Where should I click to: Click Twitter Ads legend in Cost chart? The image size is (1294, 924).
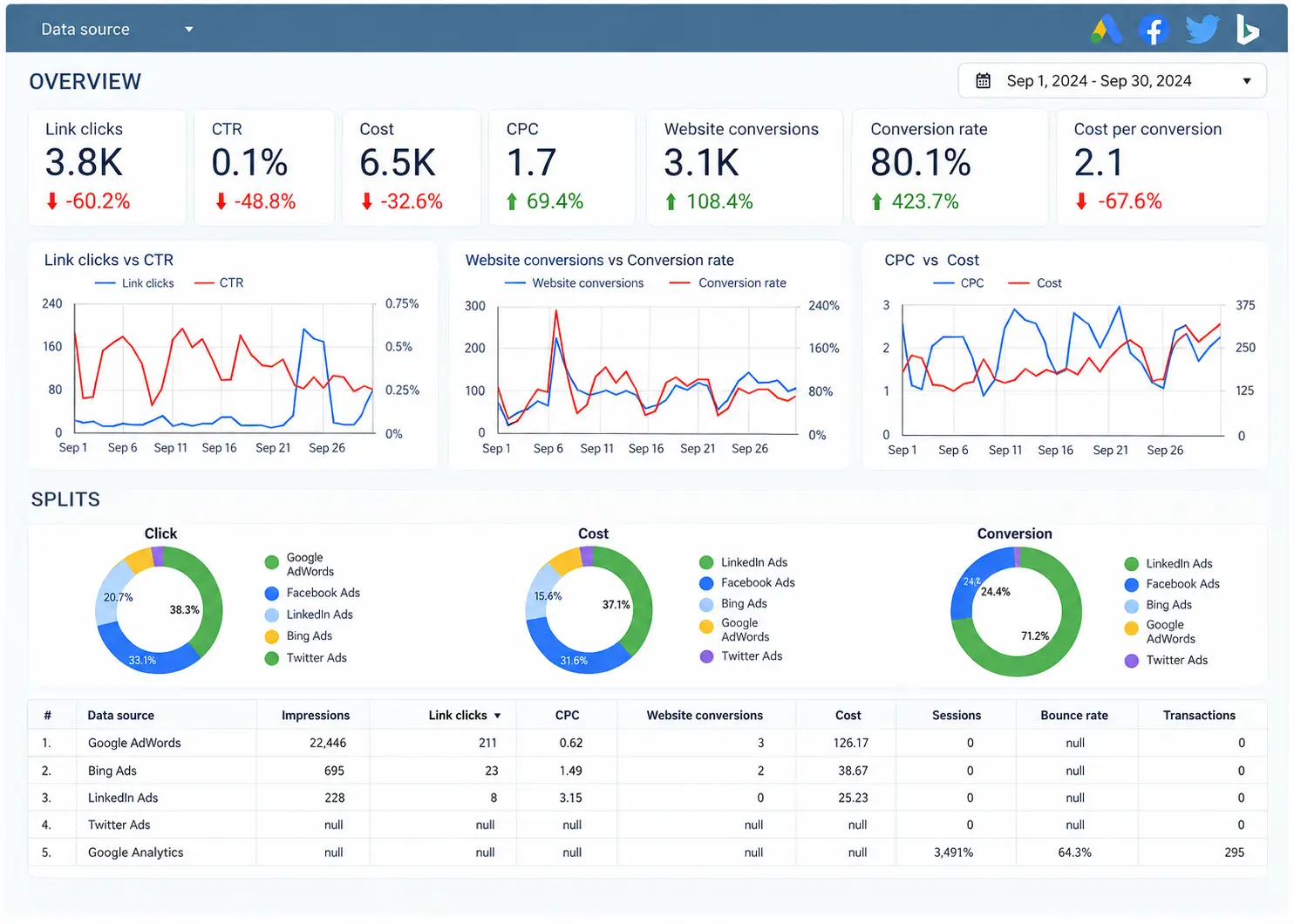pyautogui.click(x=741, y=656)
